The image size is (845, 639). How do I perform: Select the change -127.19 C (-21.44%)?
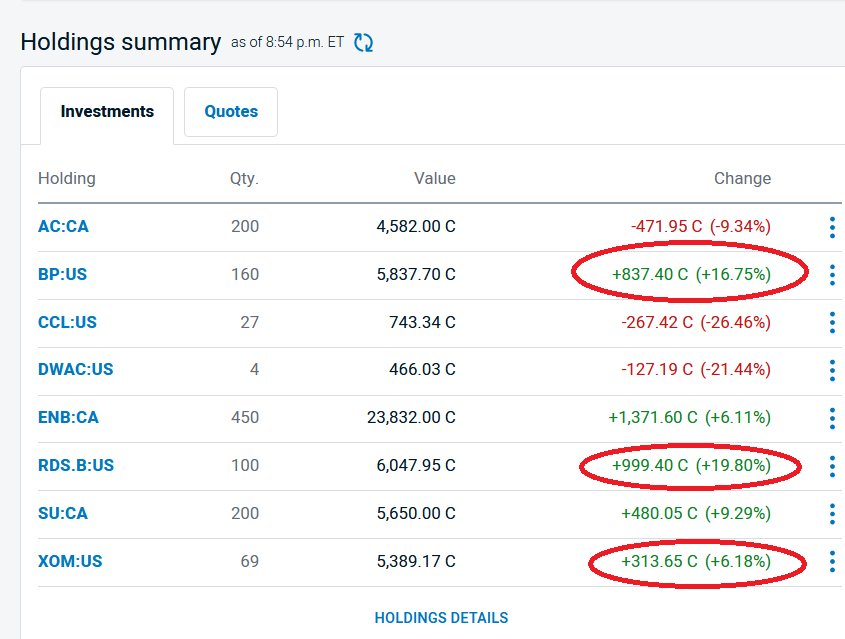696,369
